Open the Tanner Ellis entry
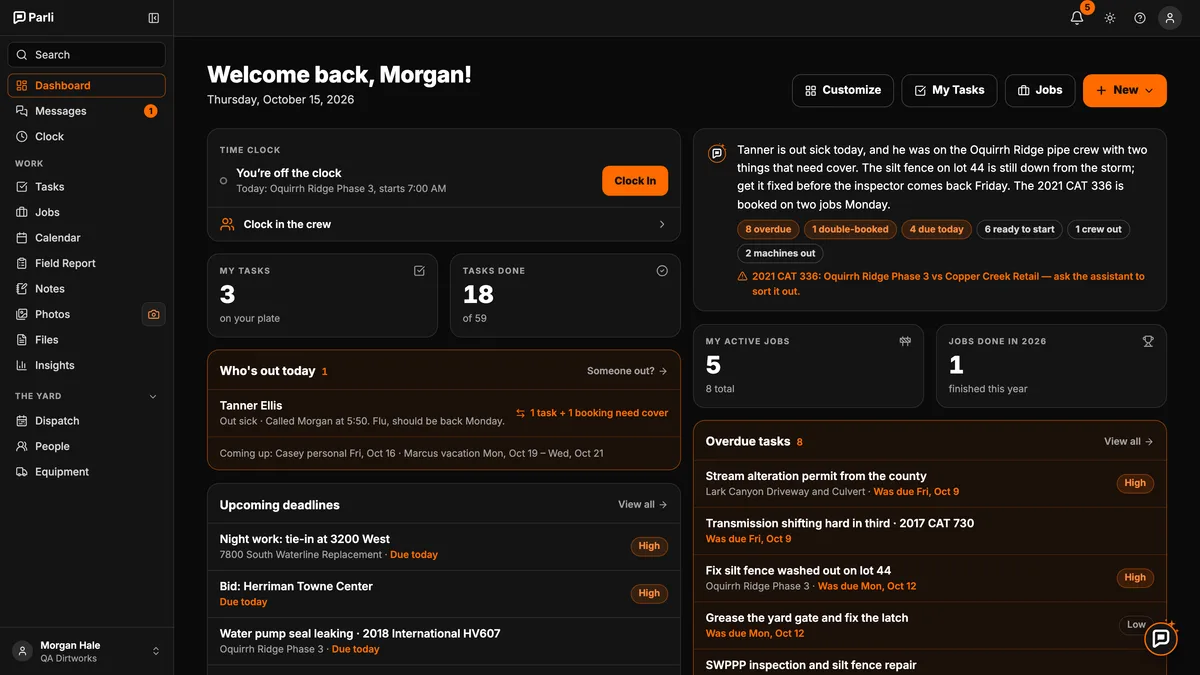The width and height of the screenshot is (1200, 675). click(444, 413)
